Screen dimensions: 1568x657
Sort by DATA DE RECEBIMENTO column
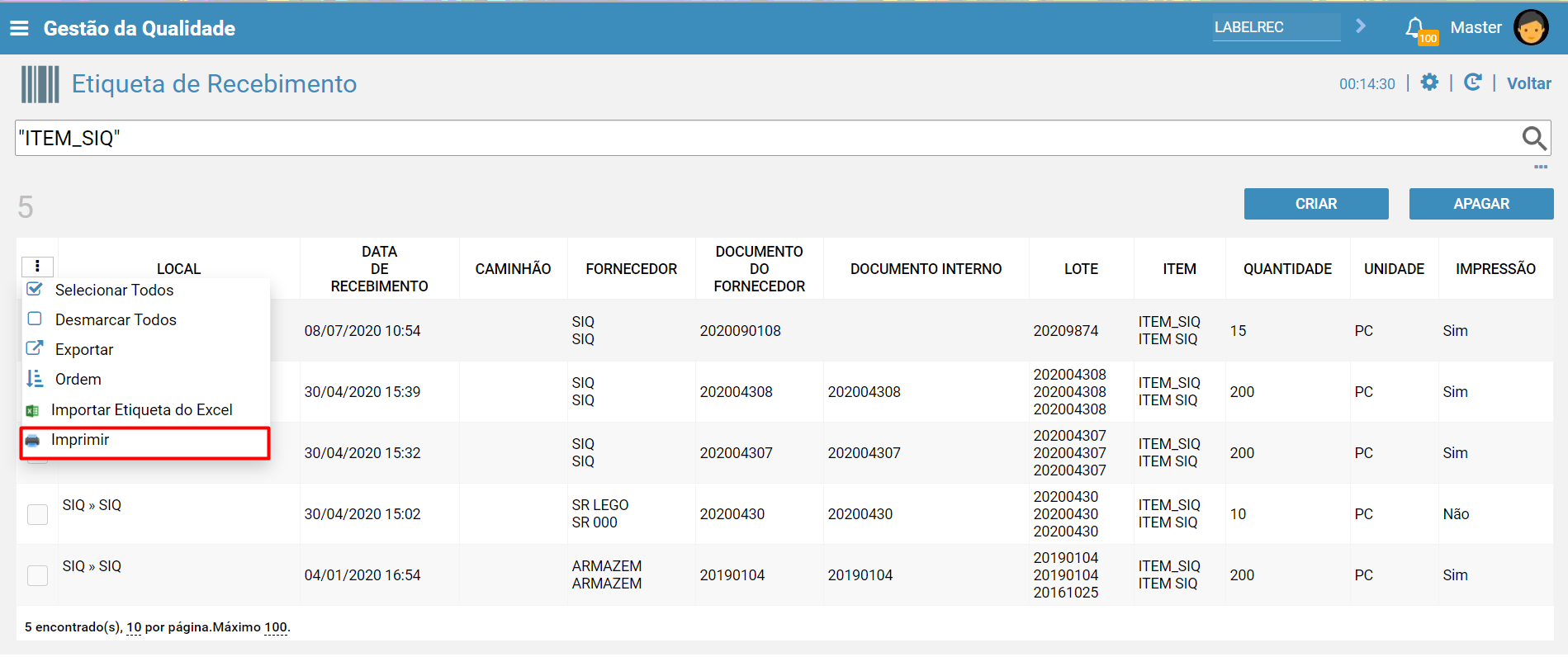coord(379,269)
